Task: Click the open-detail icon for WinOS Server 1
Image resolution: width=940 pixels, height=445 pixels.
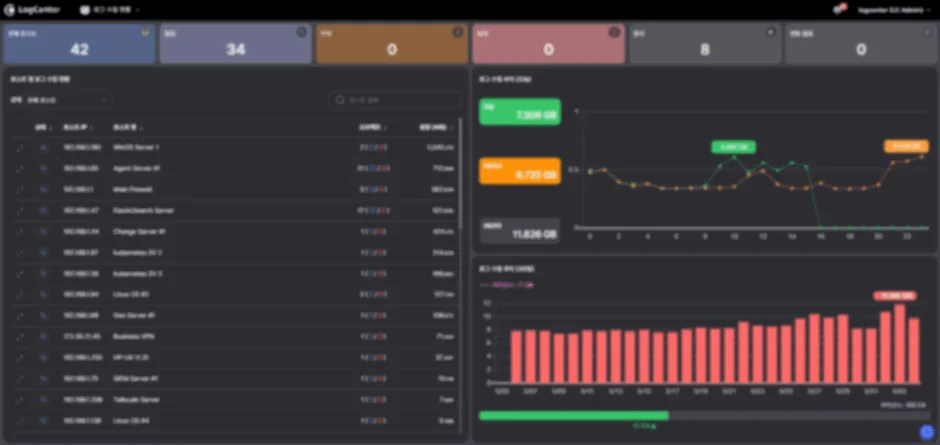Action: point(20,148)
